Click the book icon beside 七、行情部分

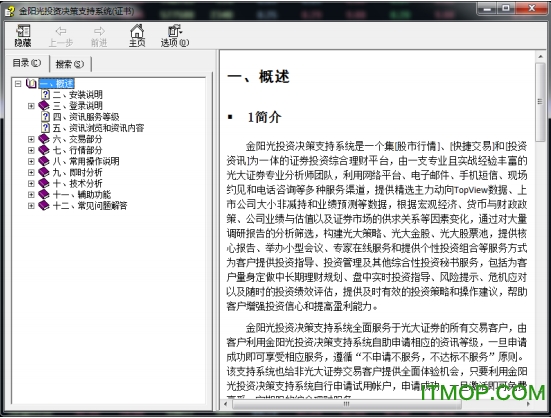coord(44,150)
